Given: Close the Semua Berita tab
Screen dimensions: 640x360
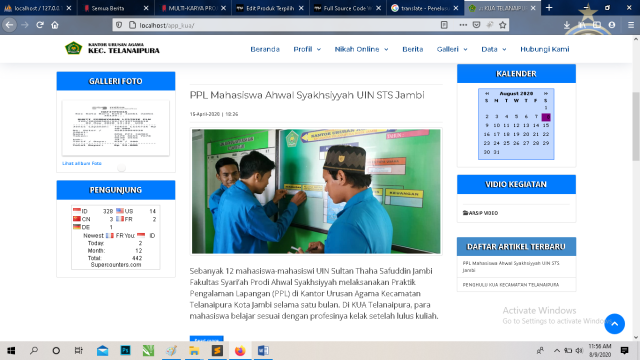Looking at the screenshot, I should 146,8.
